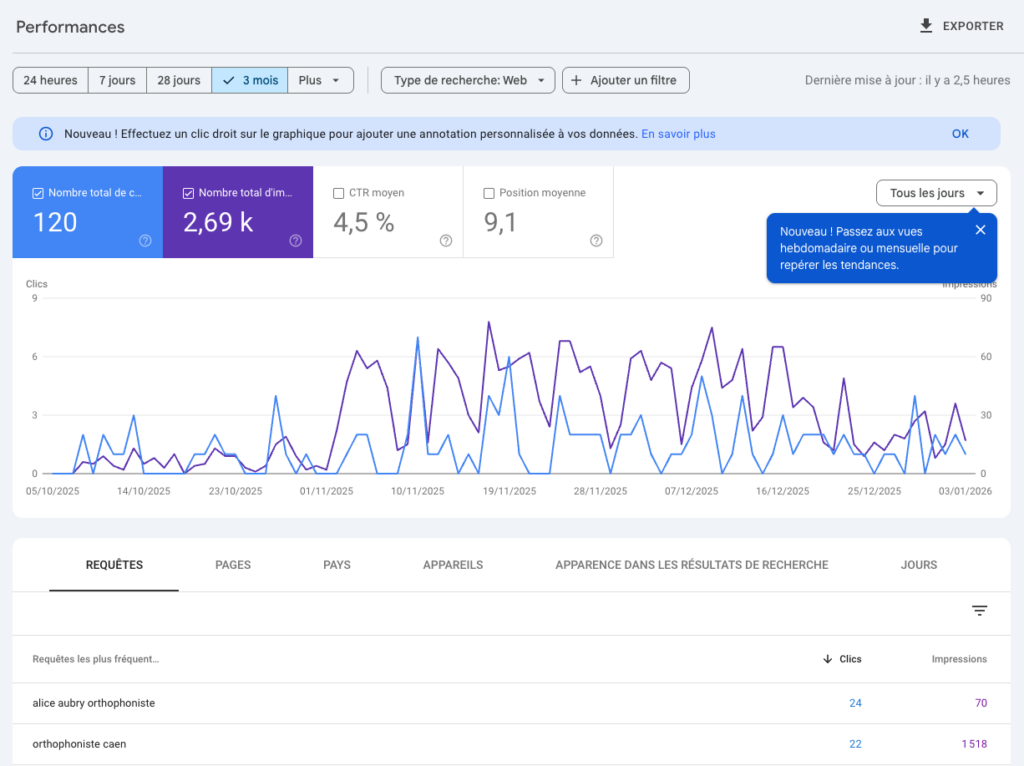The image size is (1024, 766).
Task: Switch to the Pages tab
Action: tap(233, 565)
